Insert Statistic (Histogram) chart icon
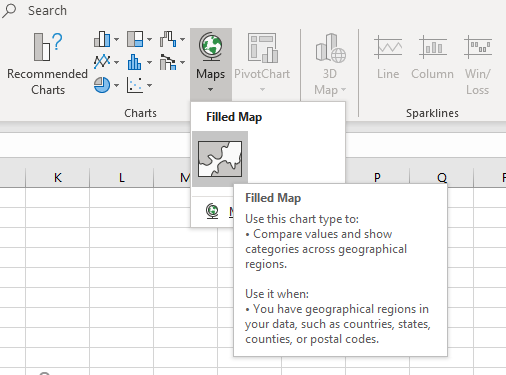Image resolution: width=506 pixels, height=375 pixels. pyautogui.click(x=135, y=62)
